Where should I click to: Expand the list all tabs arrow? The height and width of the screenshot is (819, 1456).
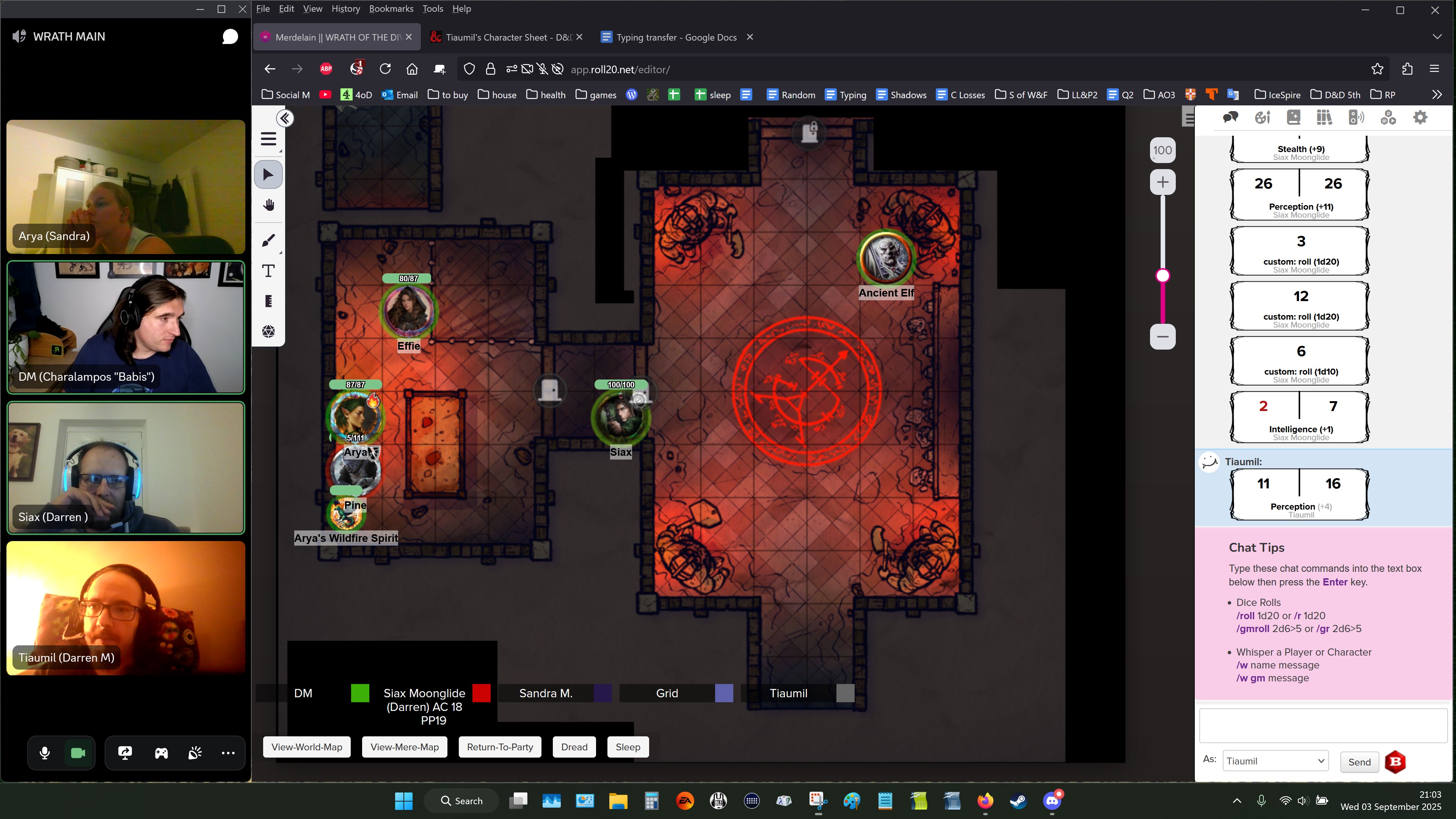pyautogui.click(x=1437, y=37)
